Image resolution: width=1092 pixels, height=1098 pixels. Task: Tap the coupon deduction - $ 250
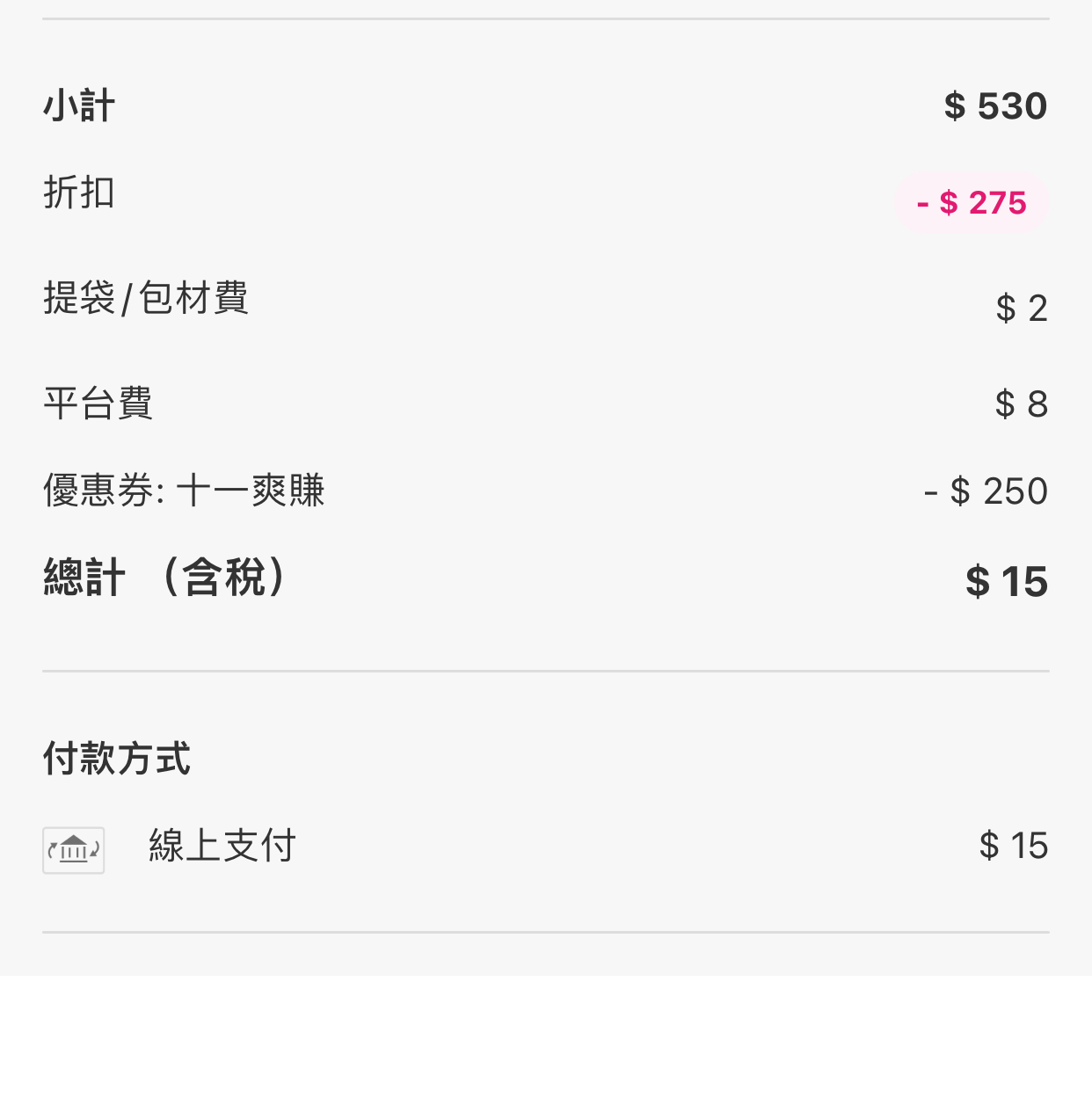coord(986,491)
